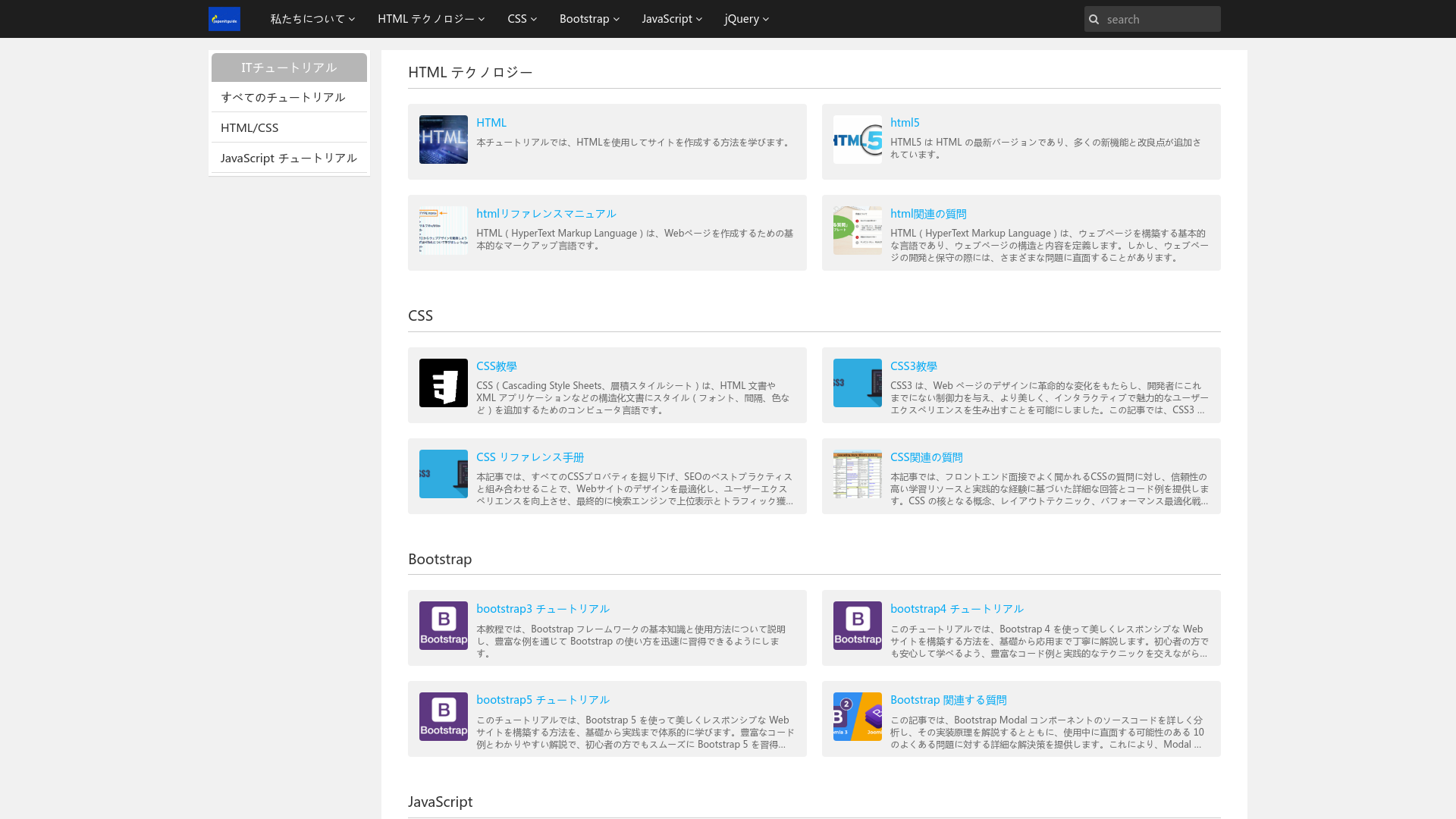This screenshot has height=819, width=1456.
Task: Click the HTML テクノロジー section heading
Action: pyautogui.click(x=470, y=72)
